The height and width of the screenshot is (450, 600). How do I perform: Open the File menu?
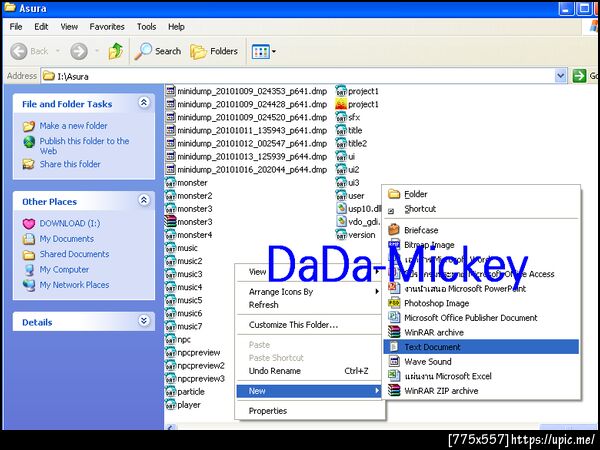tap(16, 27)
